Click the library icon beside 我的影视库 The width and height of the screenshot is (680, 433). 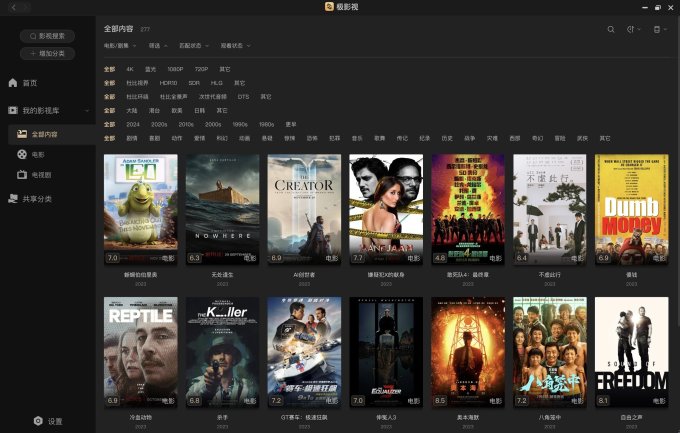[13, 110]
